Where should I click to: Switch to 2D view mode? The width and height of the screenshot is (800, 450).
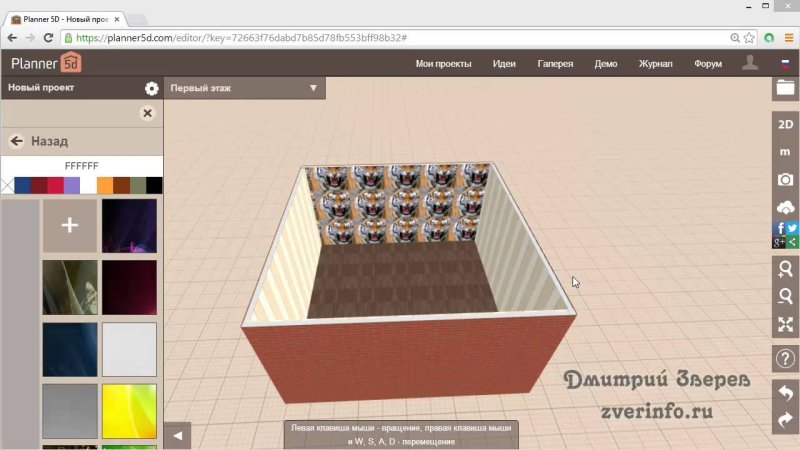[785, 123]
